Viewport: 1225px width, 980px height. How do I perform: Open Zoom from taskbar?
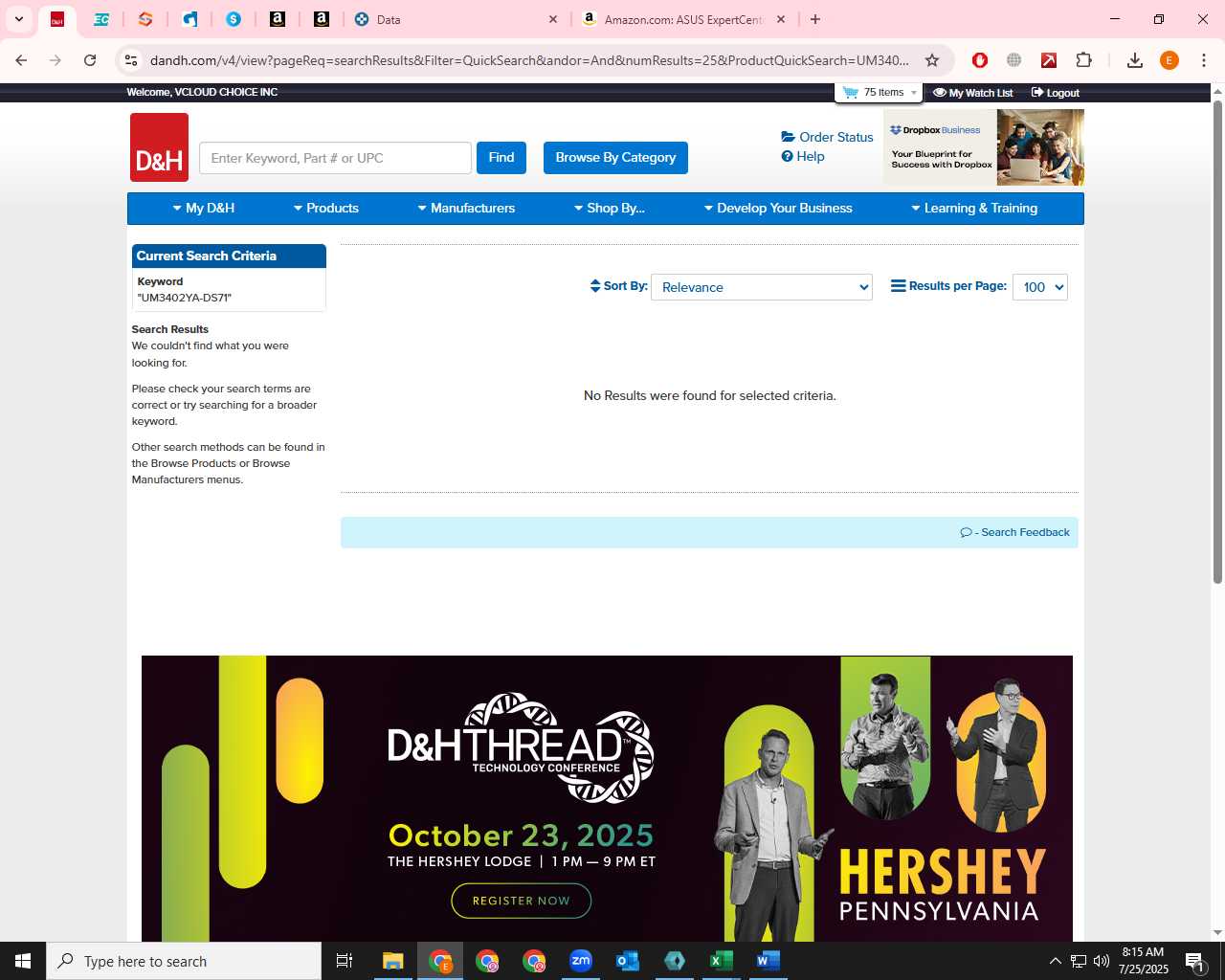tap(581, 961)
